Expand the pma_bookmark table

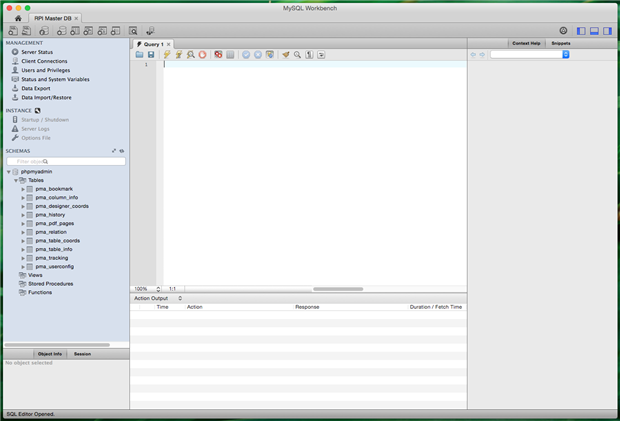pyautogui.click(x=23, y=189)
